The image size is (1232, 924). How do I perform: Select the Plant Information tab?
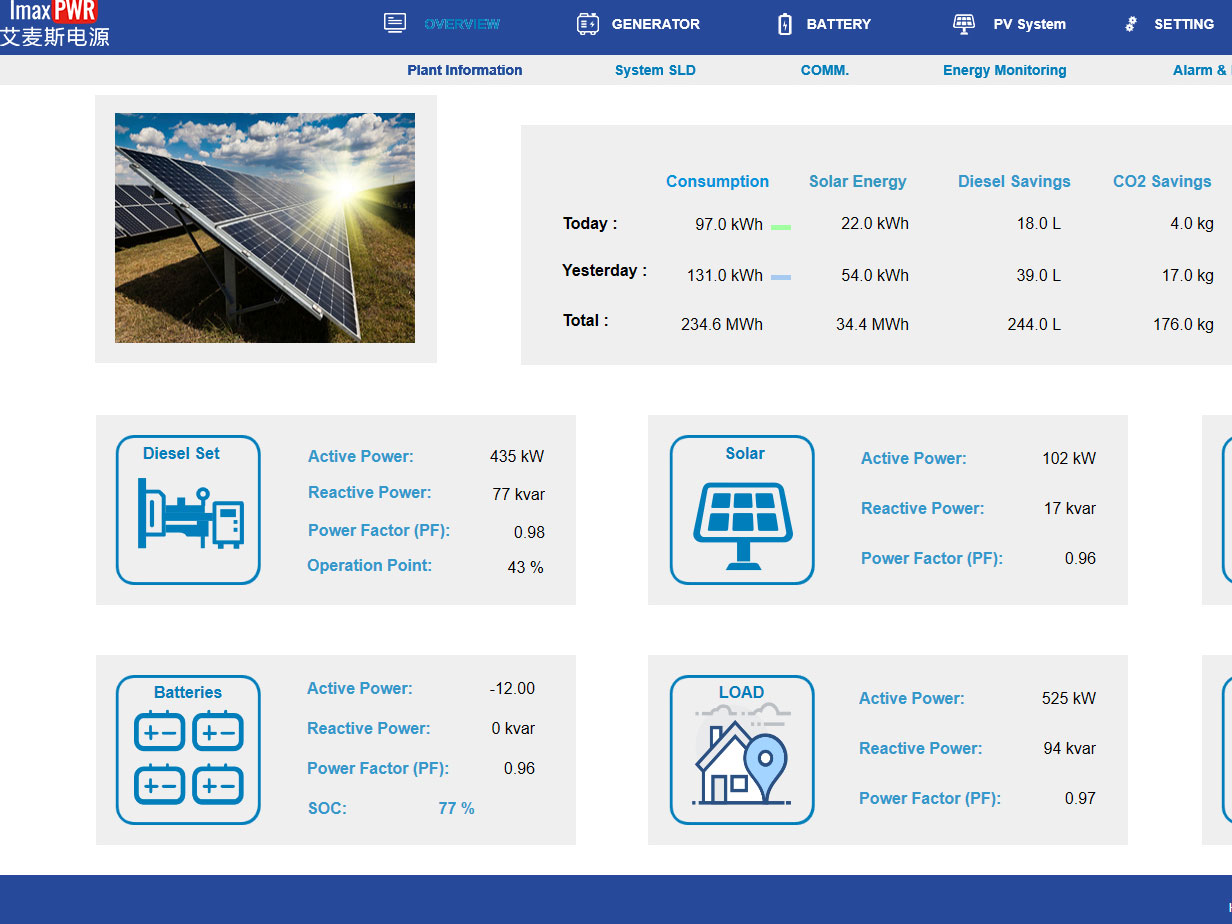(464, 70)
